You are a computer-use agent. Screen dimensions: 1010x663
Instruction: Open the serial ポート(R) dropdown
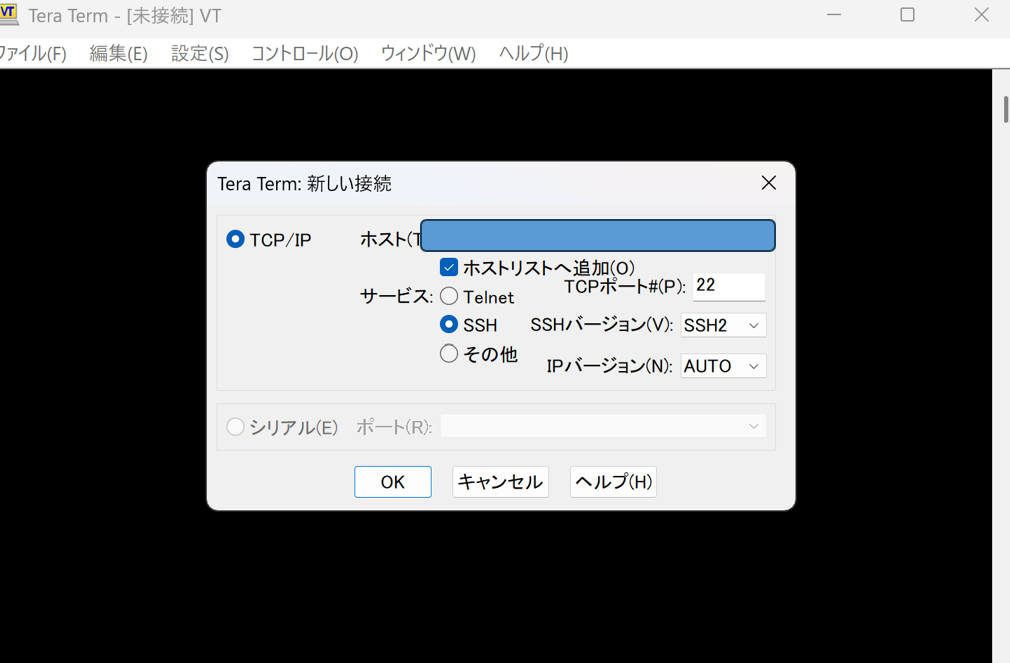[x=604, y=427]
